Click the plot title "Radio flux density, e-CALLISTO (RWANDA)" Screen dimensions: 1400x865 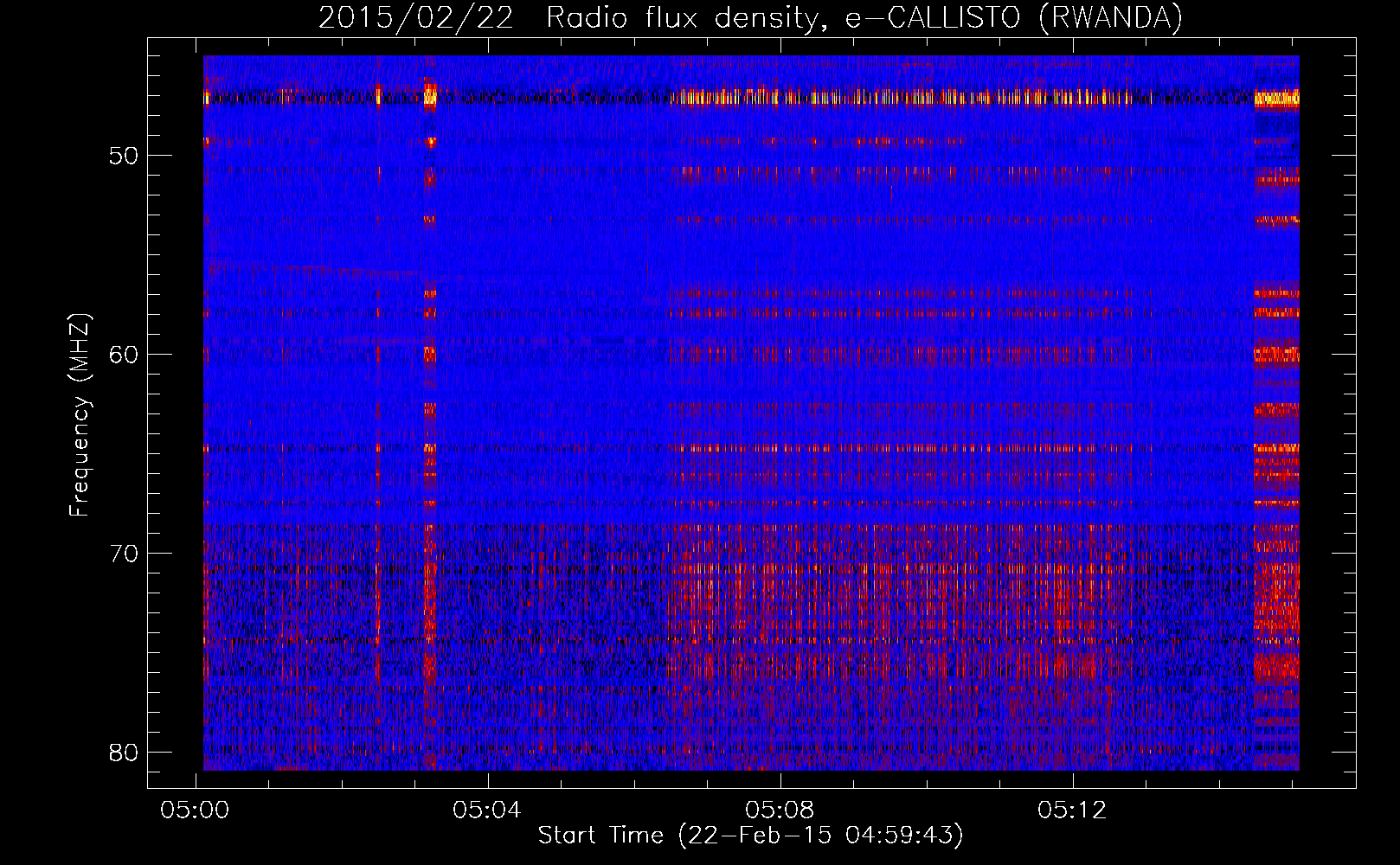click(x=864, y=17)
